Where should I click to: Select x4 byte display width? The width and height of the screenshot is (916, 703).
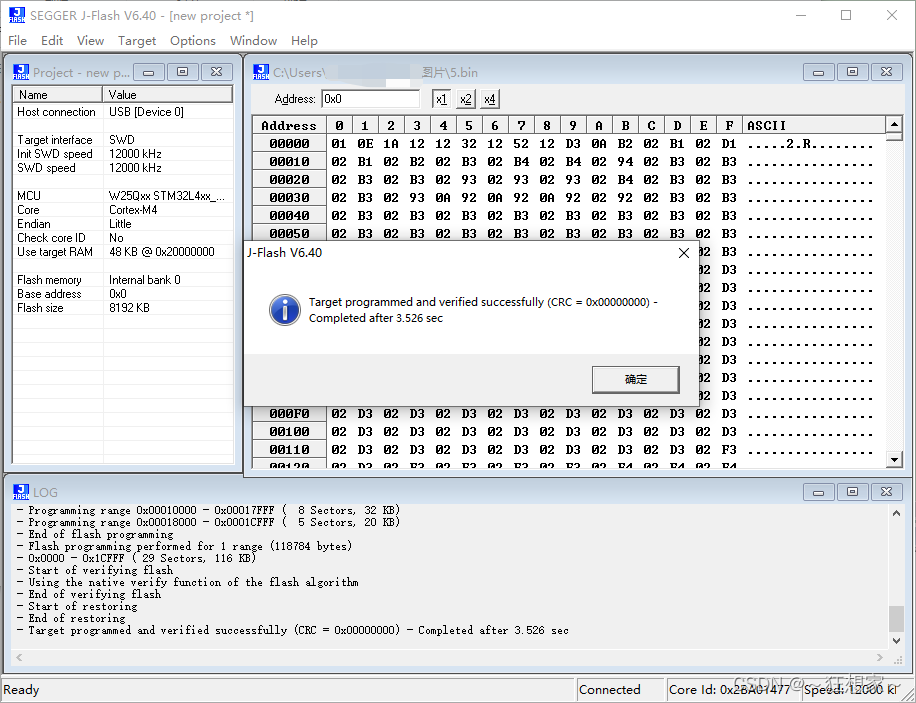[x=490, y=99]
